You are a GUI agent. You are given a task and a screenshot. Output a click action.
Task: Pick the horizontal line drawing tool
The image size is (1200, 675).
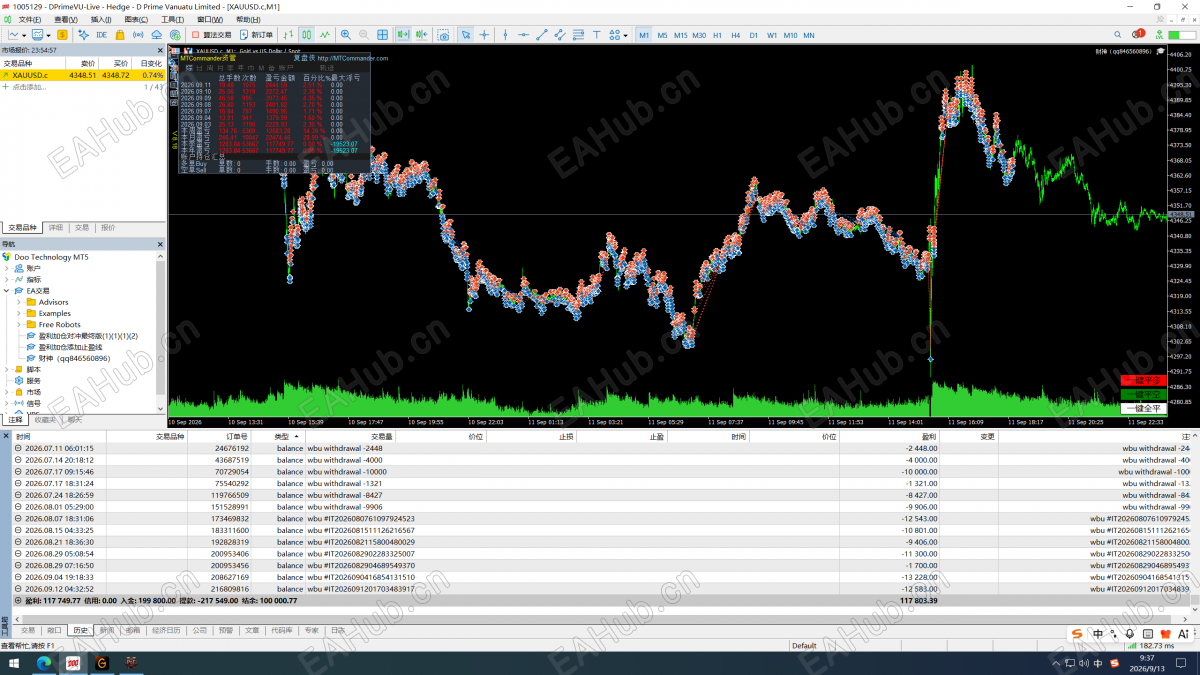click(524, 35)
